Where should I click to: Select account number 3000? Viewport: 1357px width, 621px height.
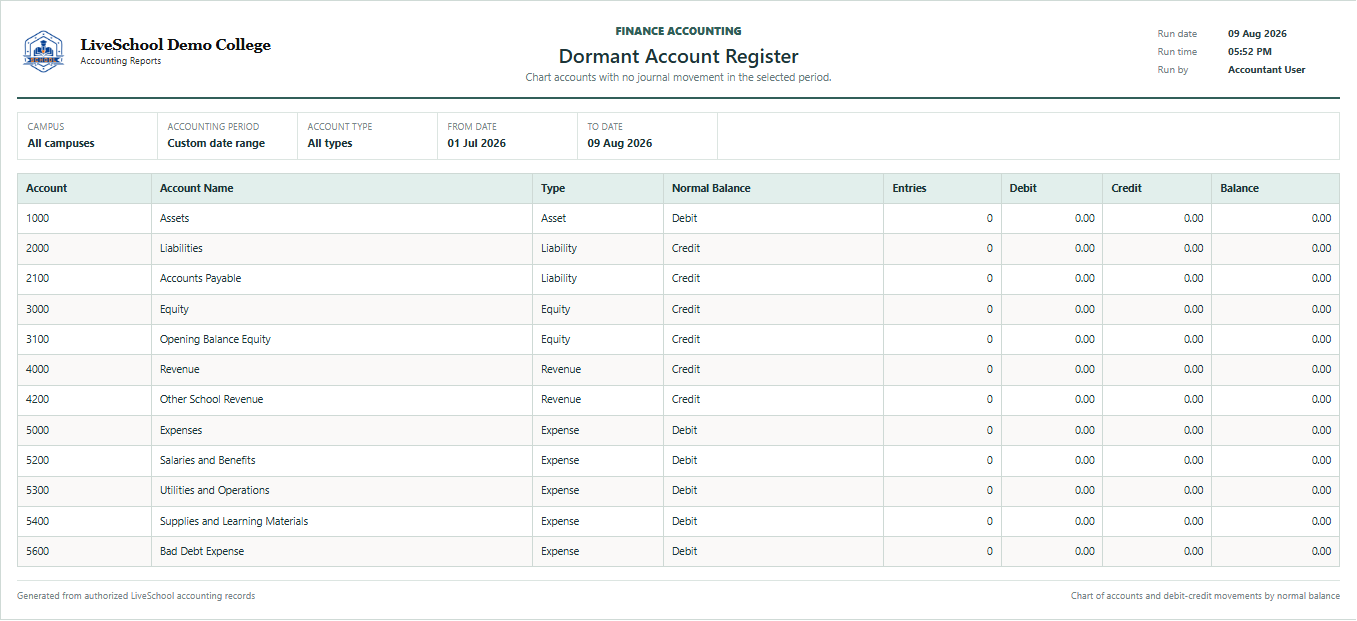coord(38,309)
